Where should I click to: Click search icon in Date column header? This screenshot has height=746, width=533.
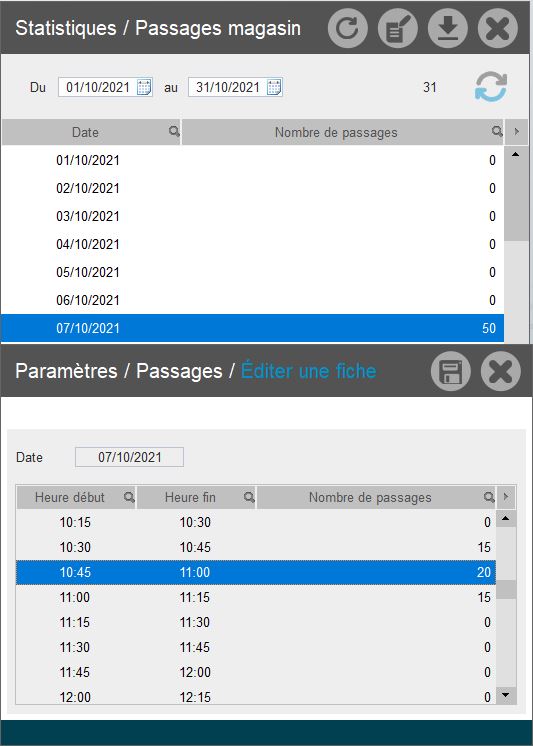(174, 131)
